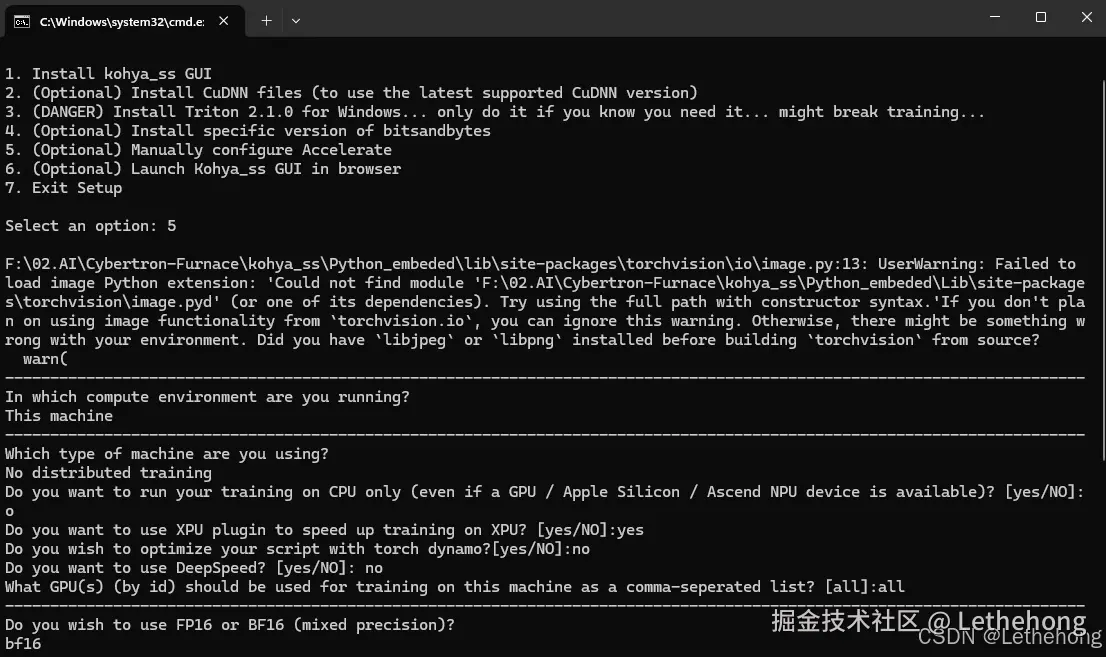The image size is (1106, 657).
Task: Click the 'Manually configure Accelerate' option line
Action: 198,150
